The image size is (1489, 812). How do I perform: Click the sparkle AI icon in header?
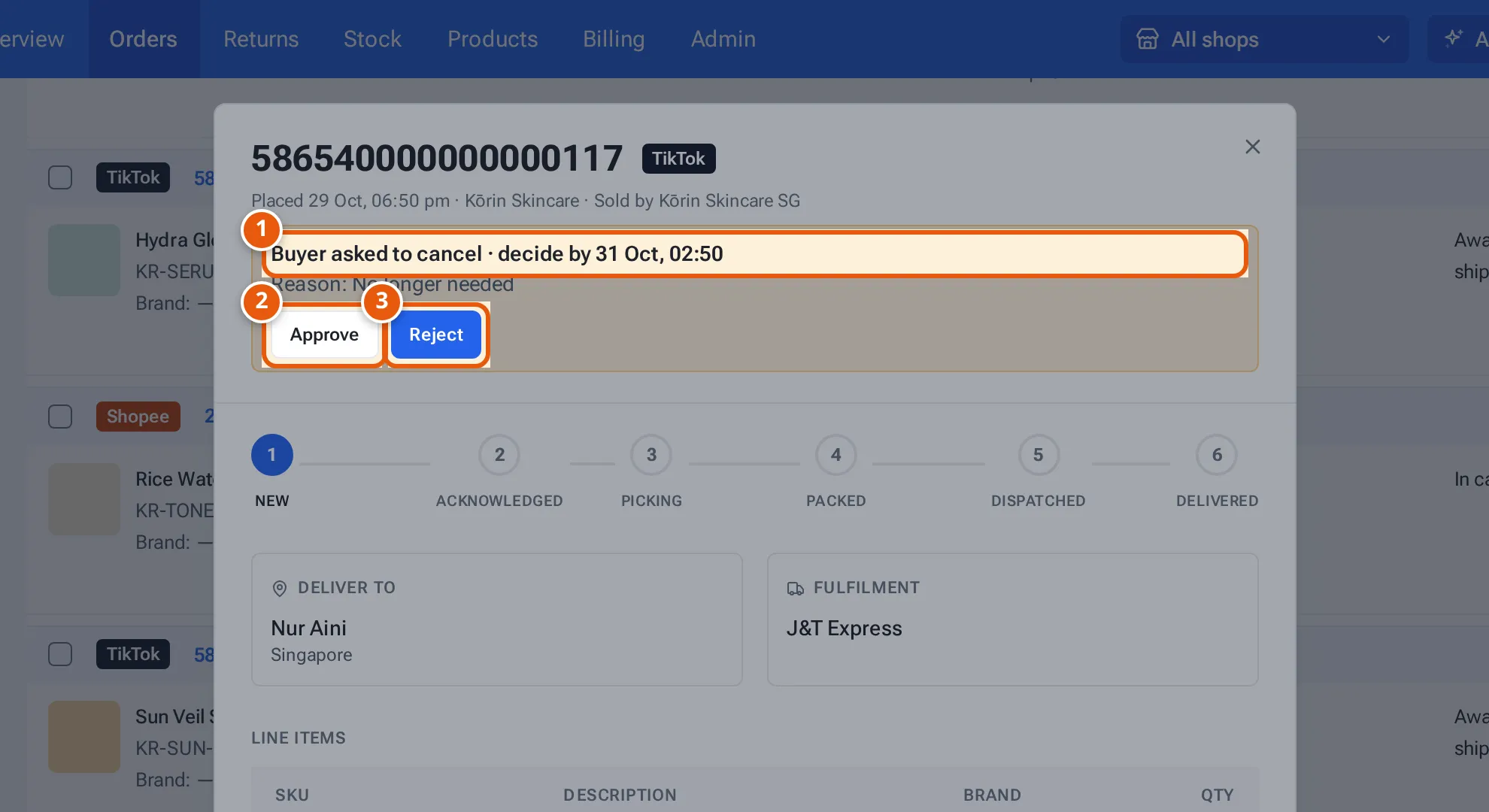tap(1453, 38)
